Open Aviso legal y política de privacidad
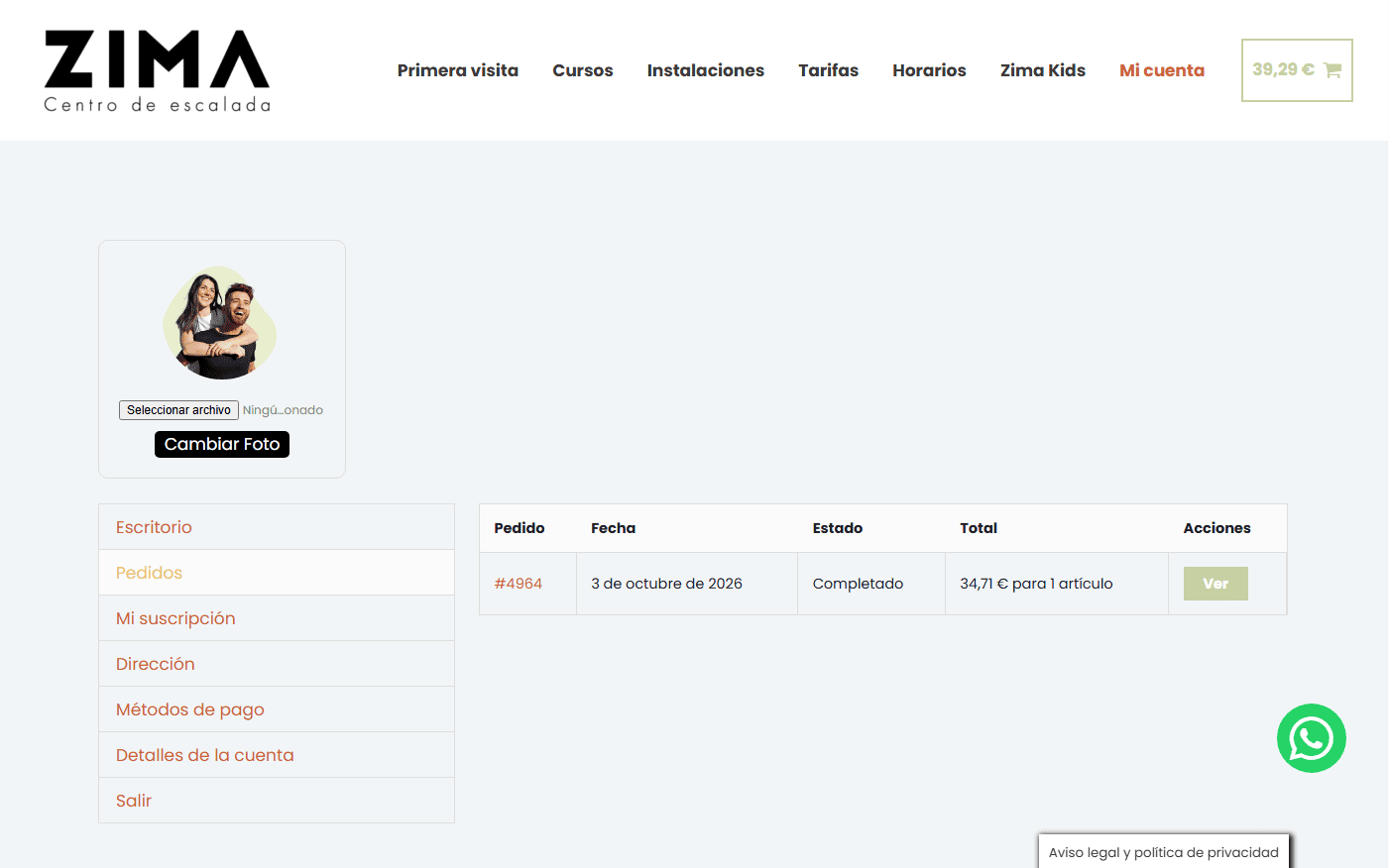This screenshot has height=868, width=1389. 1164,852
